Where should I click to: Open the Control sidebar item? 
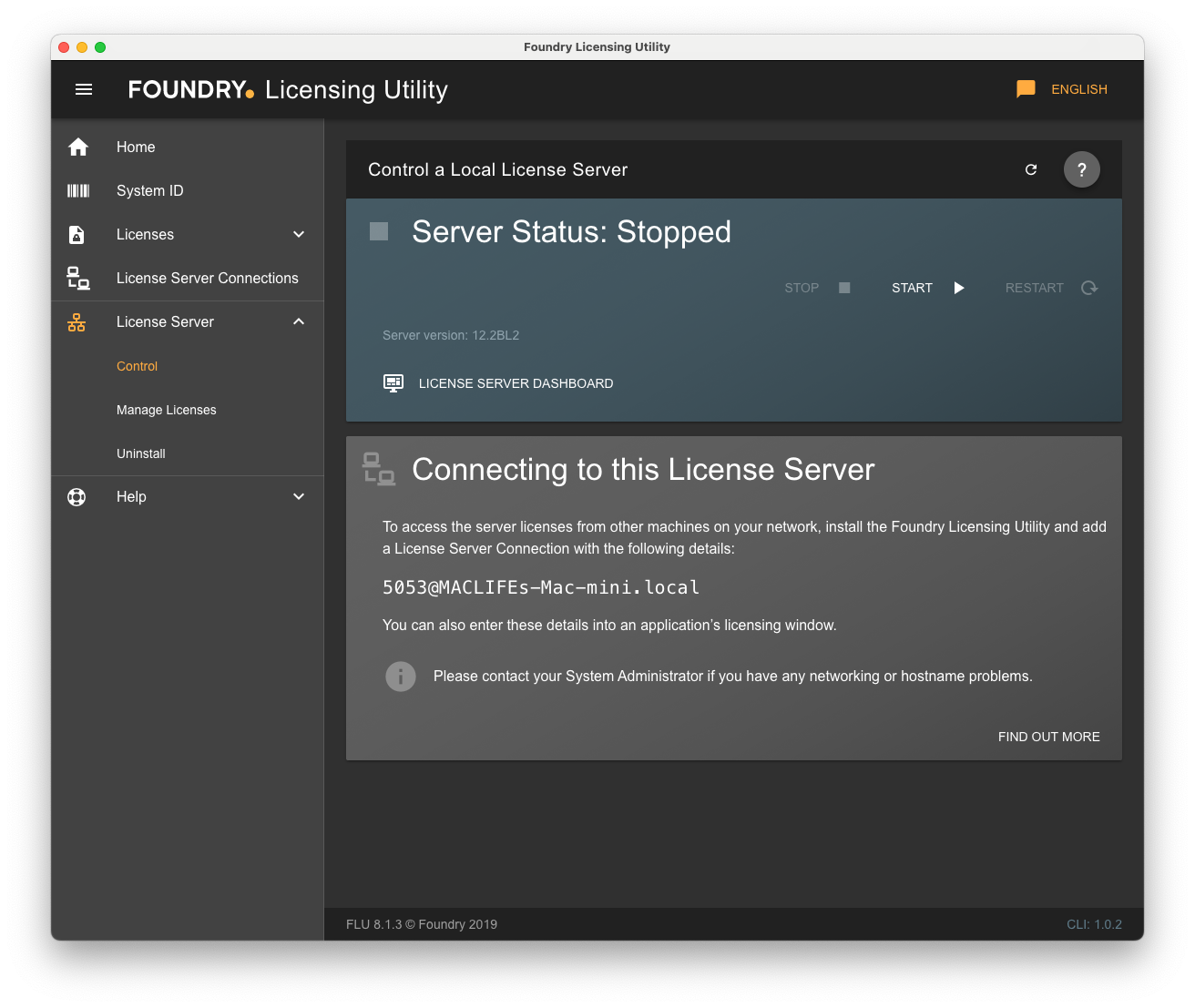tap(138, 366)
